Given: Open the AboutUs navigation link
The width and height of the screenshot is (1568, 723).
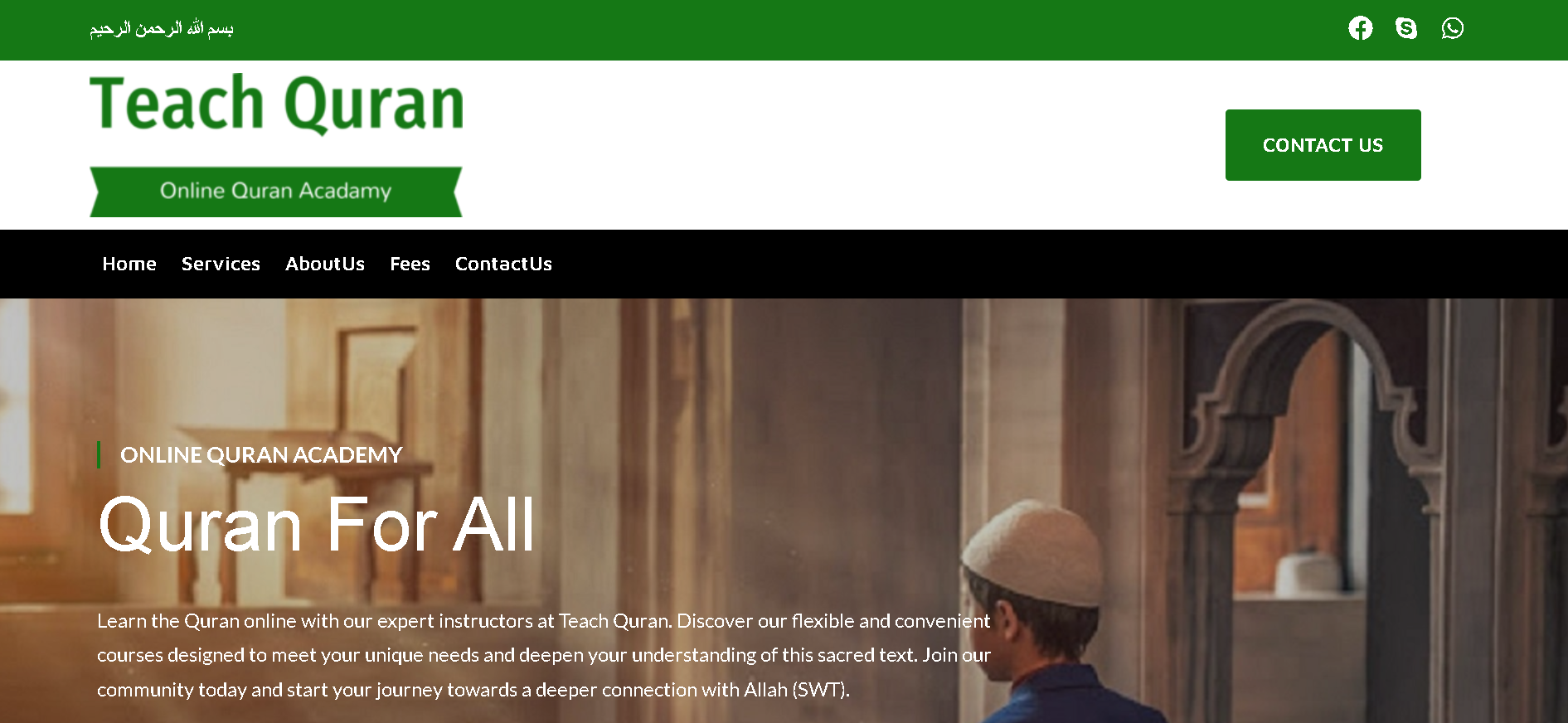Looking at the screenshot, I should (325, 264).
